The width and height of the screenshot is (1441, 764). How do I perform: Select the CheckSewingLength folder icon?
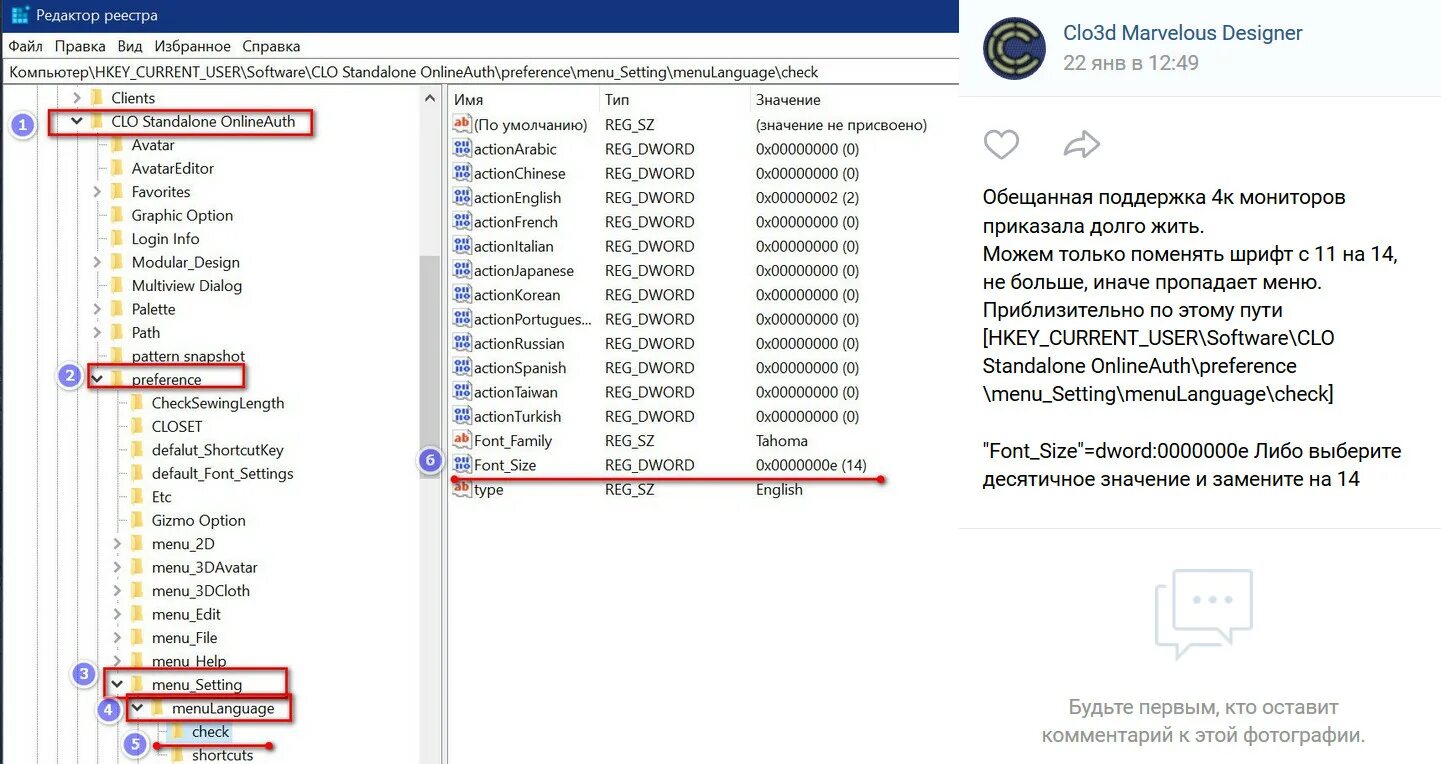pyautogui.click(x=137, y=403)
